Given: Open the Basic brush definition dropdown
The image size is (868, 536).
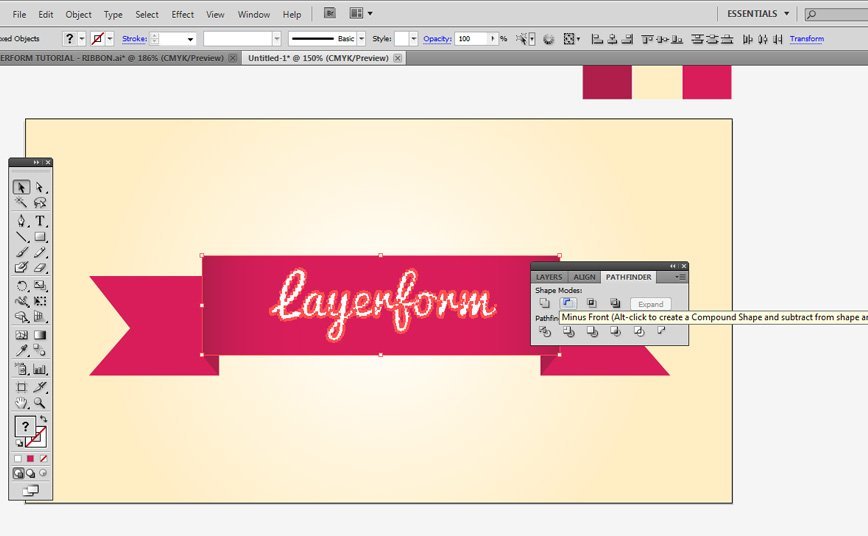Looking at the screenshot, I should pyautogui.click(x=361, y=39).
